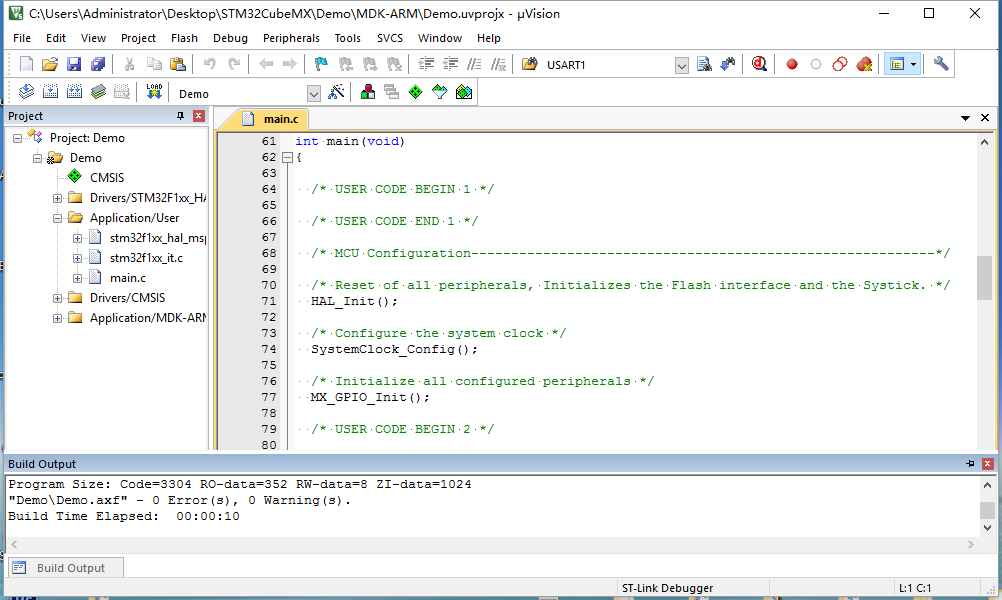Place cursor on HAL_Init(); line
Viewport: 1002px width, 600px height.
[354, 301]
